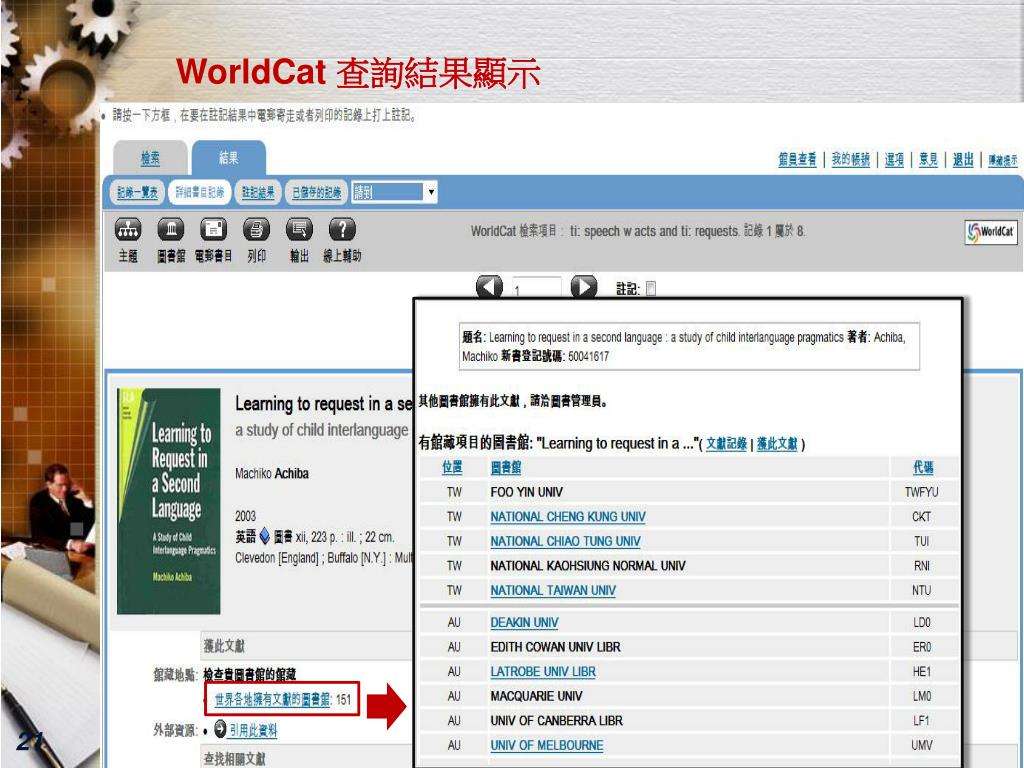Open 線上輔助 help question-mark icon

[342, 230]
